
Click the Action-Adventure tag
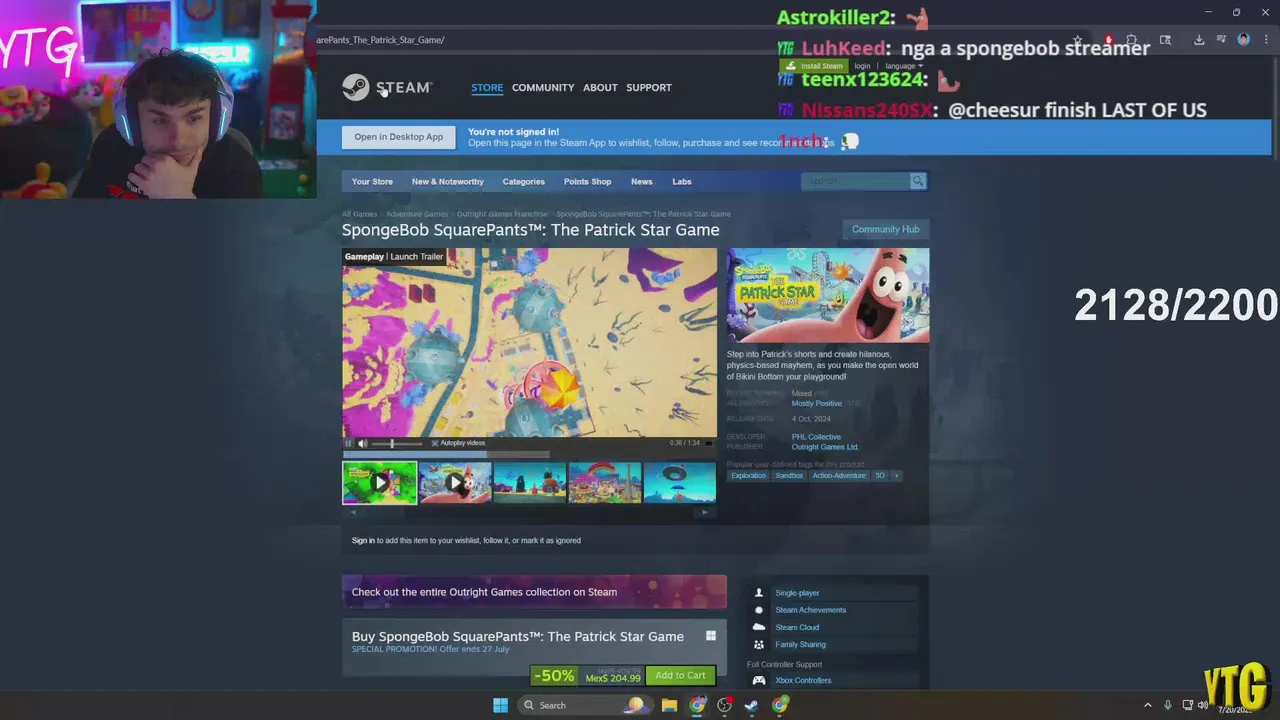click(x=839, y=476)
